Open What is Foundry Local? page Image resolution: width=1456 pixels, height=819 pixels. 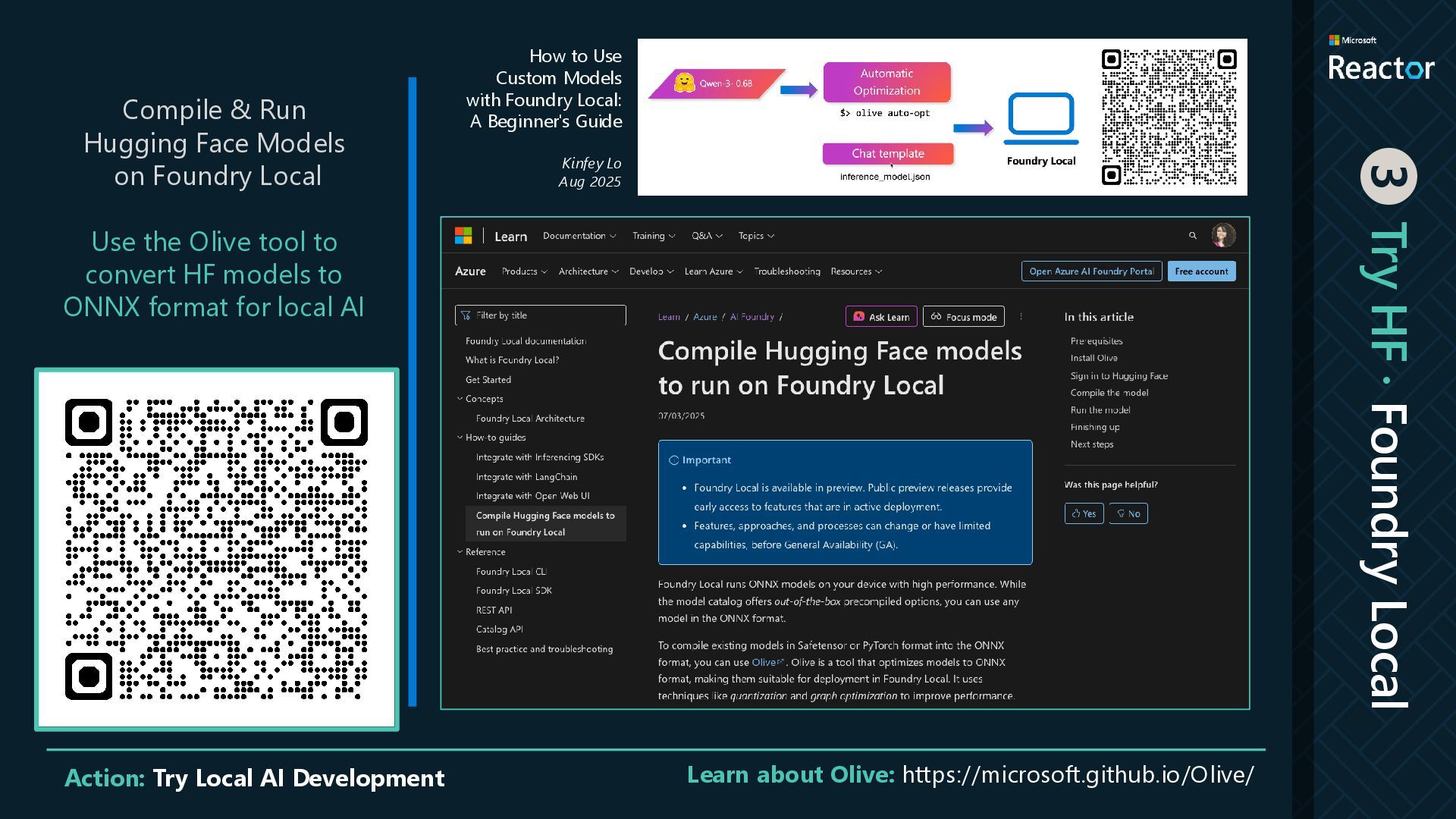(x=512, y=360)
